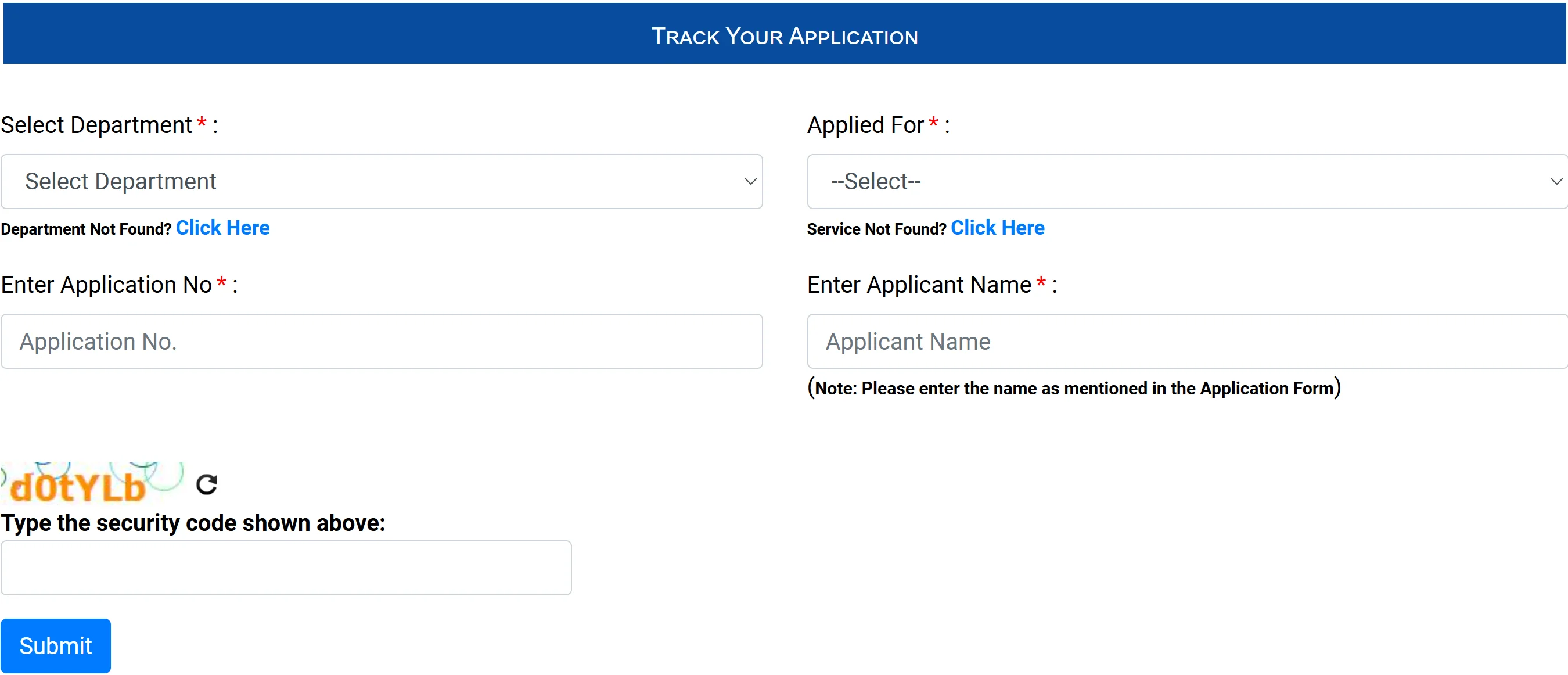Focus the Applicant Name text field

point(1187,342)
